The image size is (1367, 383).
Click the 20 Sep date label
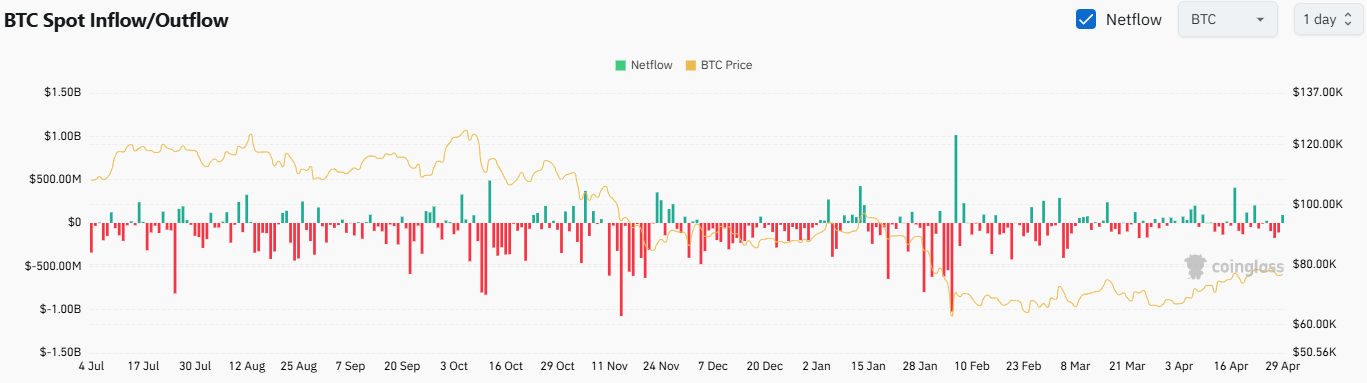[403, 367]
